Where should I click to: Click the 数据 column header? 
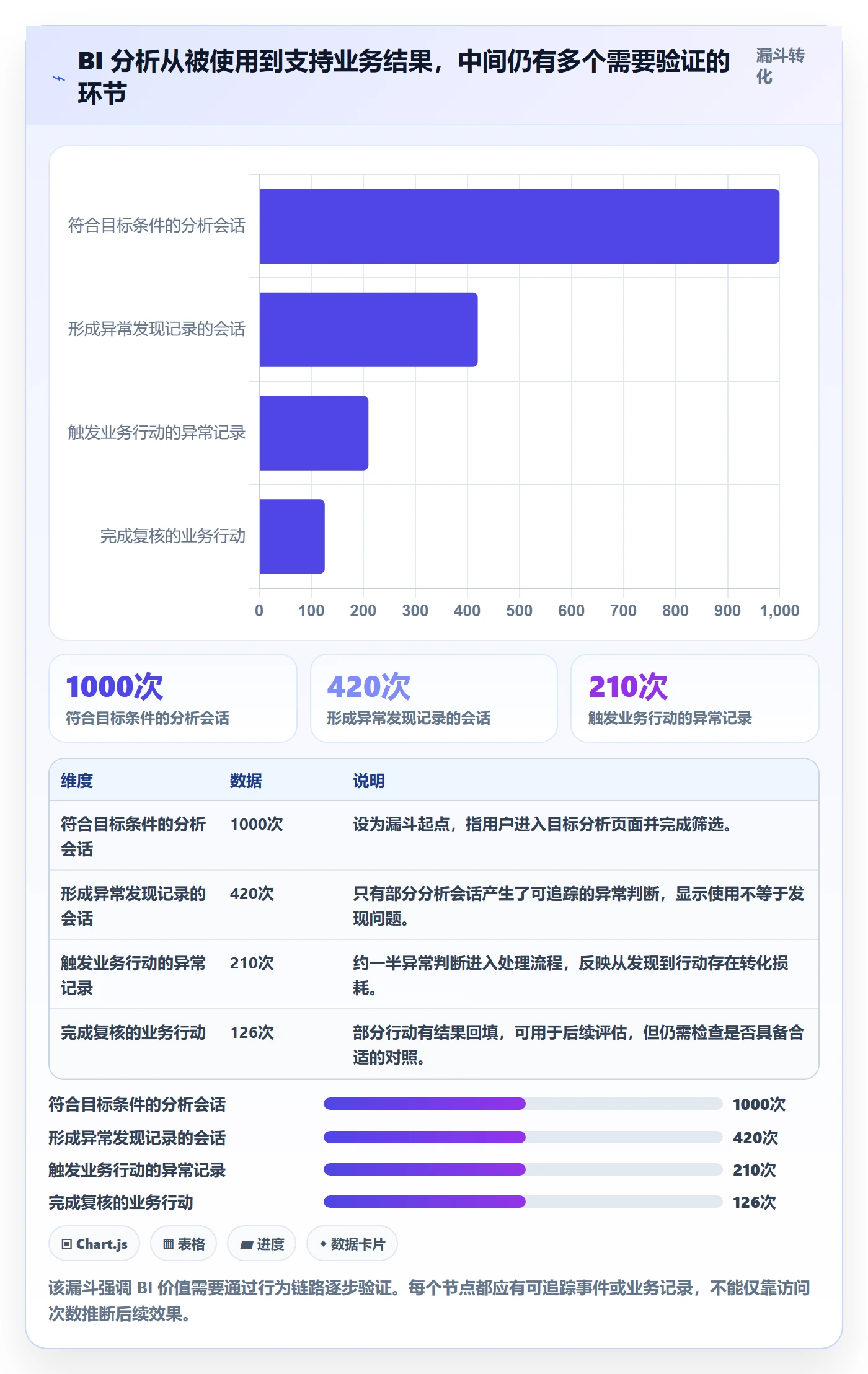coord(246,781)
